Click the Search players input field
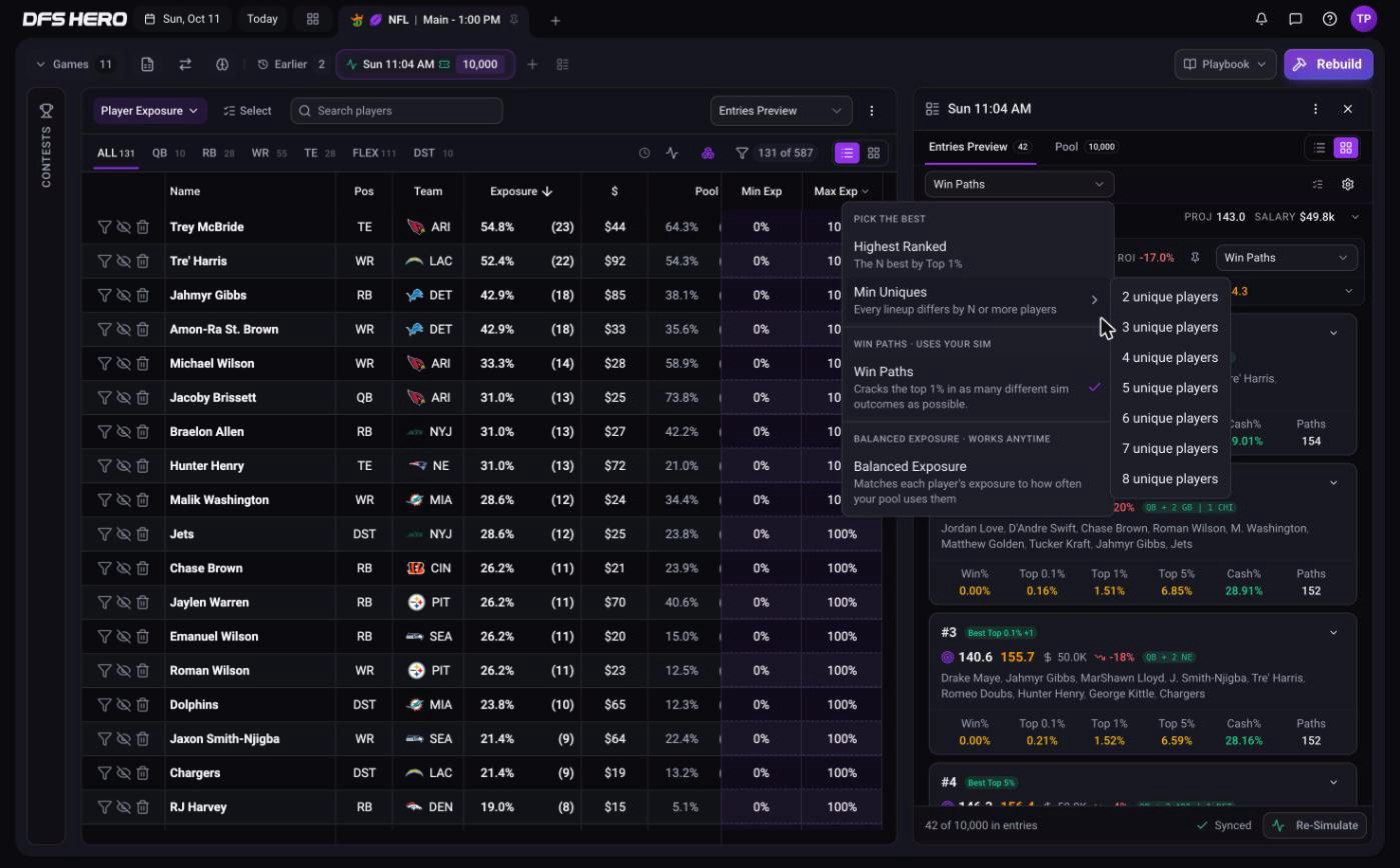 tap(397, 111)
